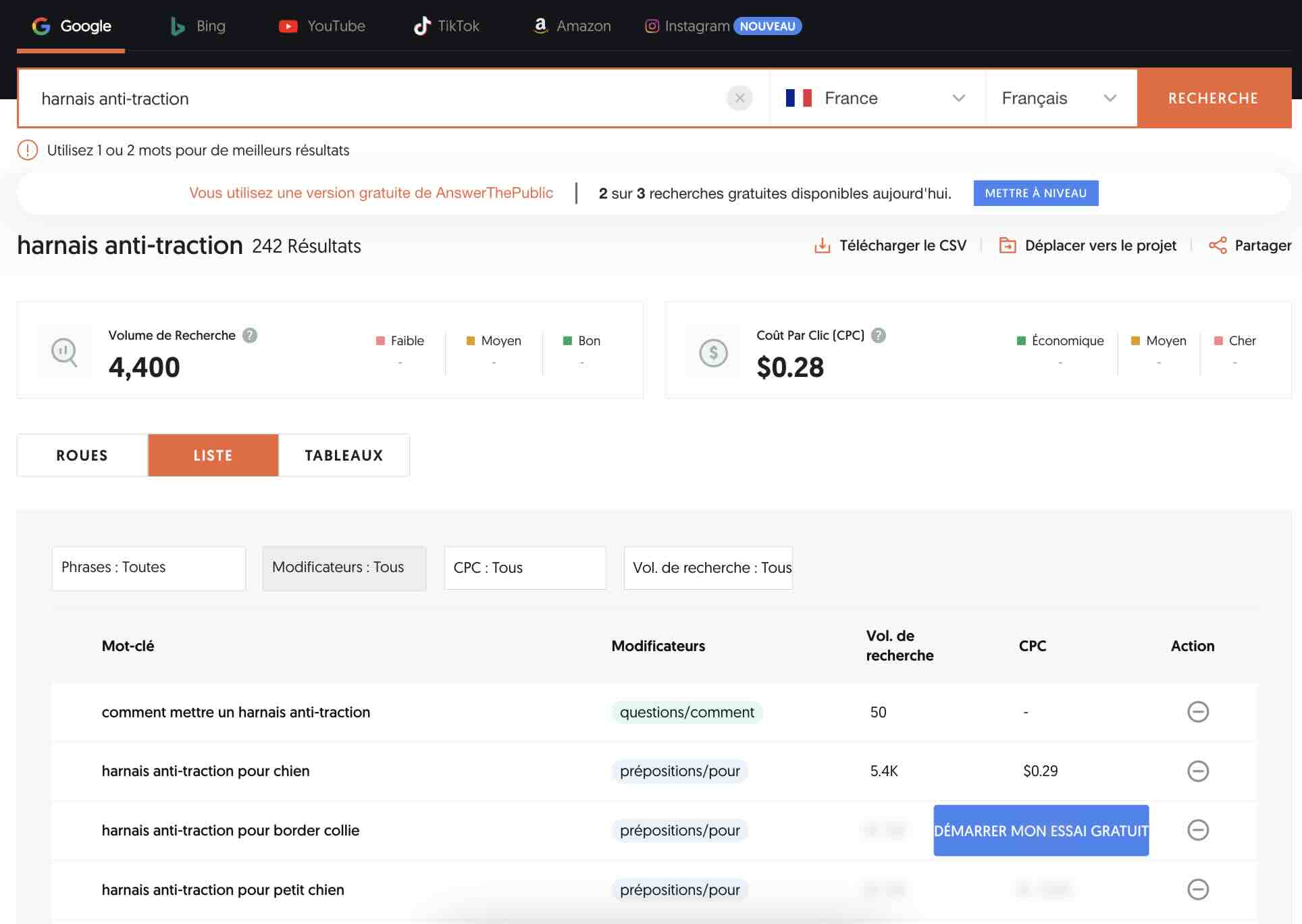Click the red Faible legend swatch
1302x924 pixels.
pyautogui.click(x=380, y=341)
